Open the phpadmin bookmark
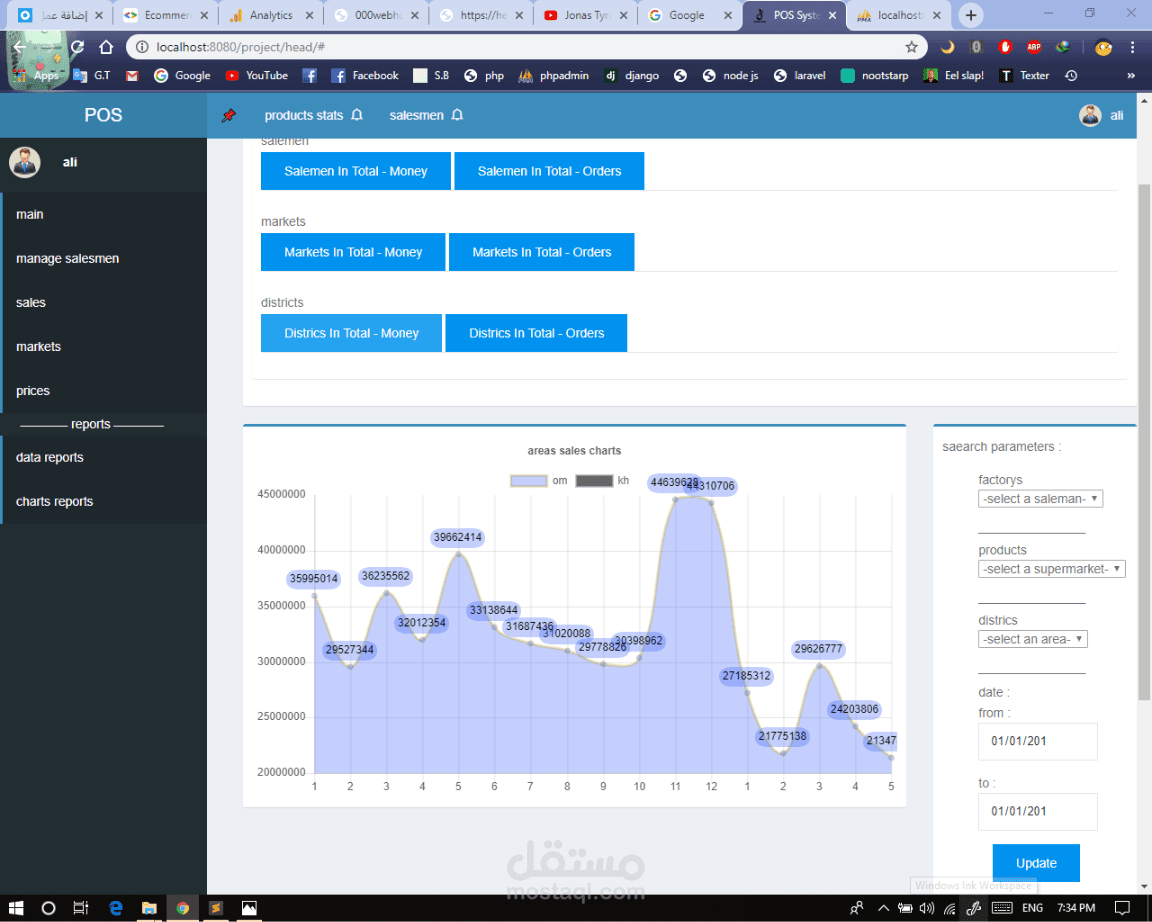This screenshot has height=922, width=1152. point(554,76)
